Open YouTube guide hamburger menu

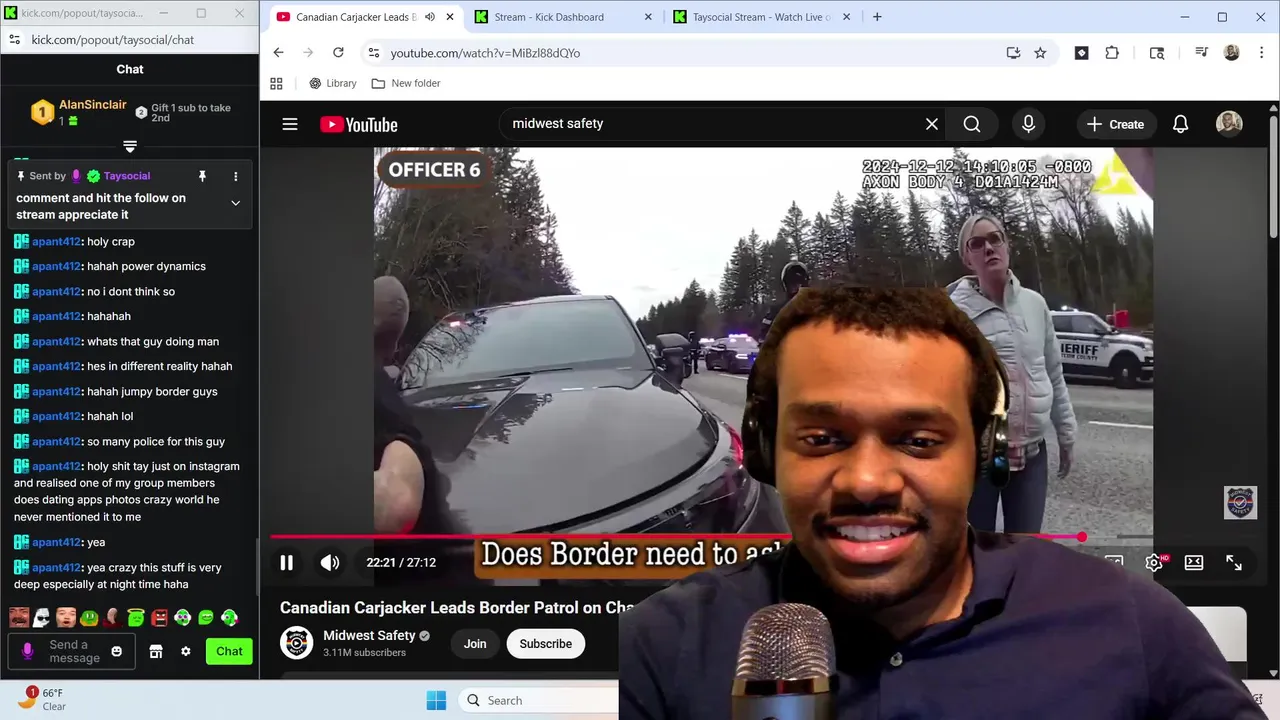click(290, 124)
